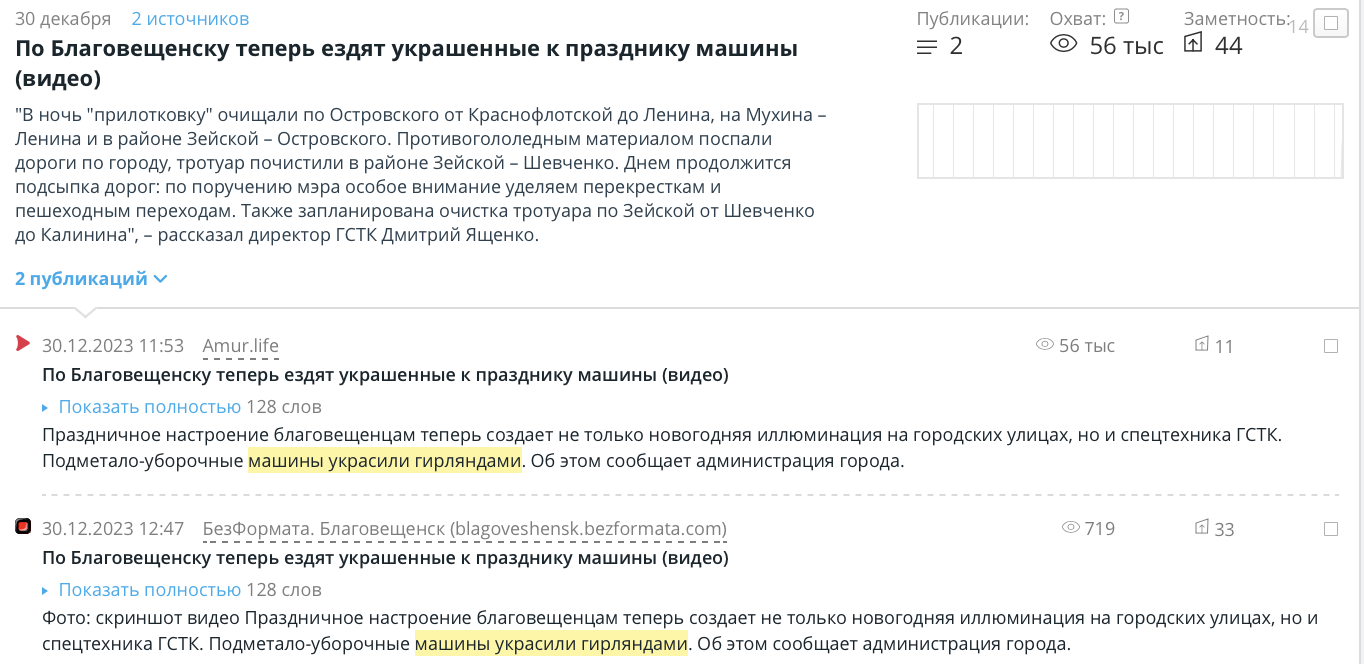Open the main story headline about украшенные машины
1364x664 pixels.
coord(406,63)
